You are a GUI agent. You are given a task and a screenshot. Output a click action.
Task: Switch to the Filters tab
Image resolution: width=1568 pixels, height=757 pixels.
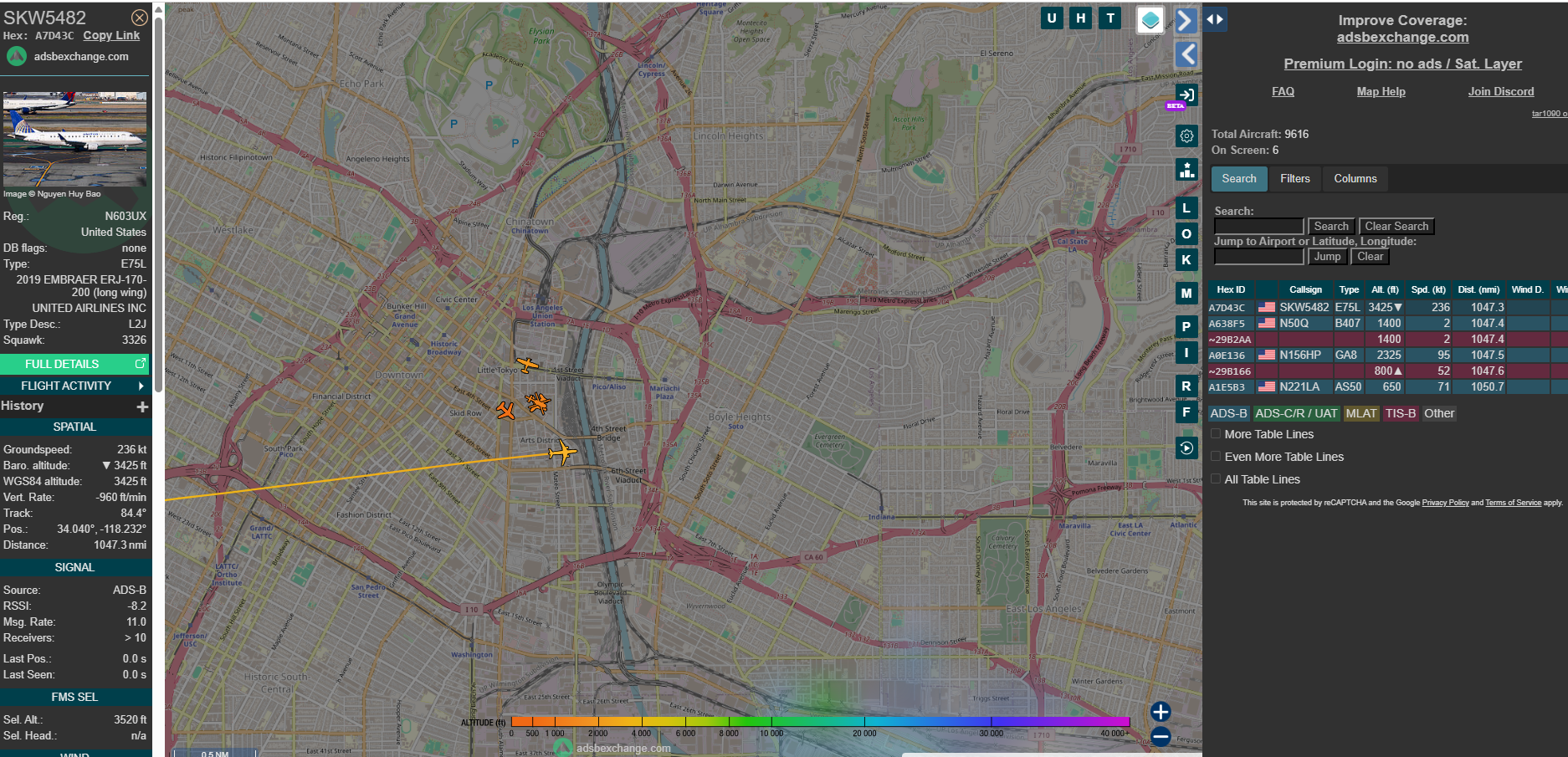click(1294, 178)
